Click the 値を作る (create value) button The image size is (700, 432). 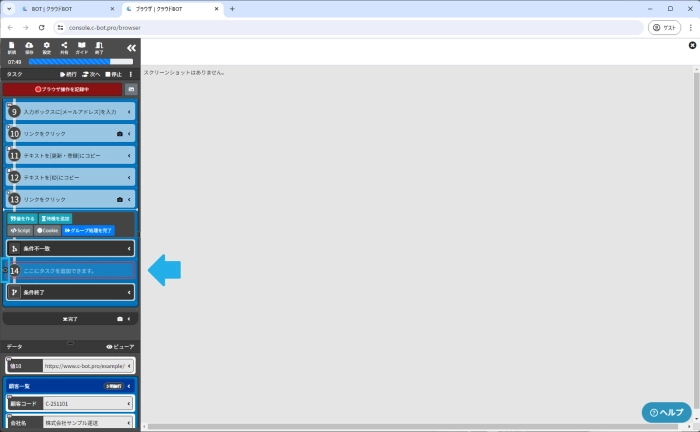[x=22, y=219]
